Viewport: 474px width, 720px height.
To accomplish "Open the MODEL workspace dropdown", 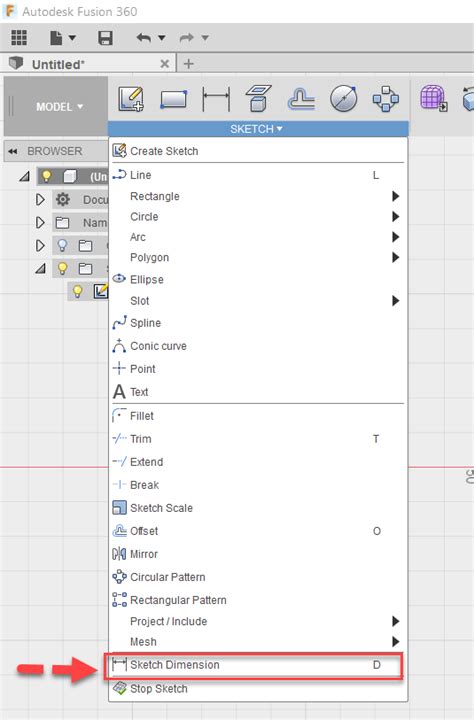I will tap(60, 107).
